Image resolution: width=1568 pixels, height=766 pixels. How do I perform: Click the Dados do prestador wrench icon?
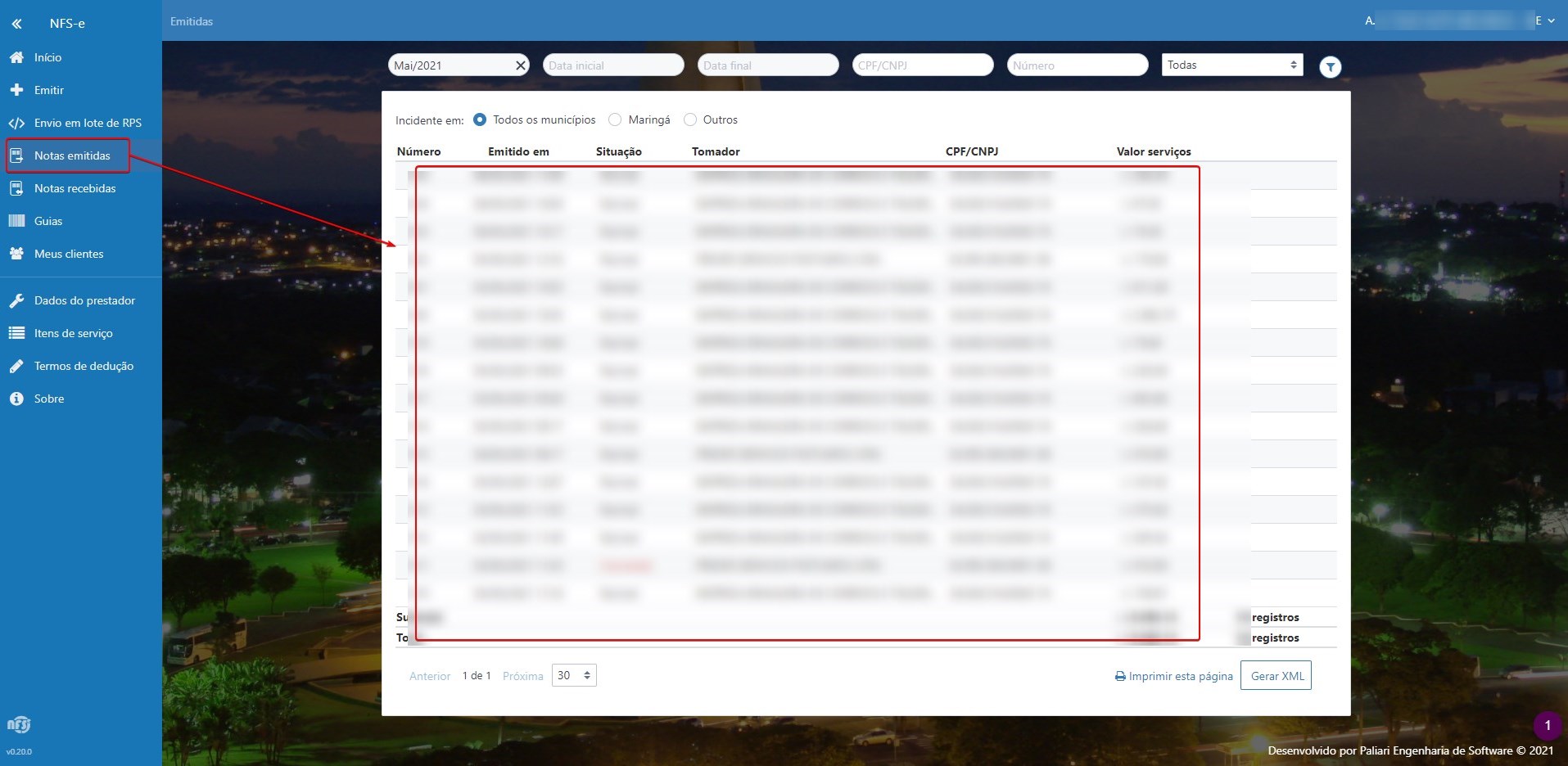tap(16, 300)
